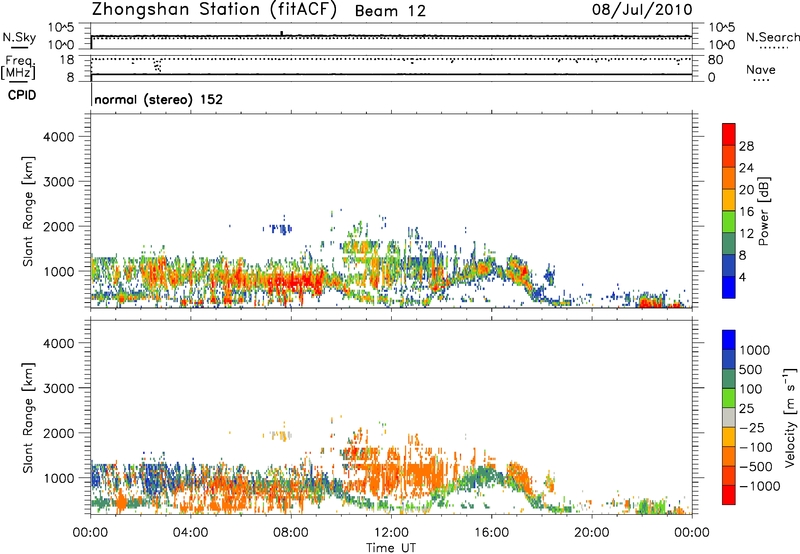Pick the red swatch below -1000 m/s
Viewport: 800px width, 554px height.
(729, 495)
